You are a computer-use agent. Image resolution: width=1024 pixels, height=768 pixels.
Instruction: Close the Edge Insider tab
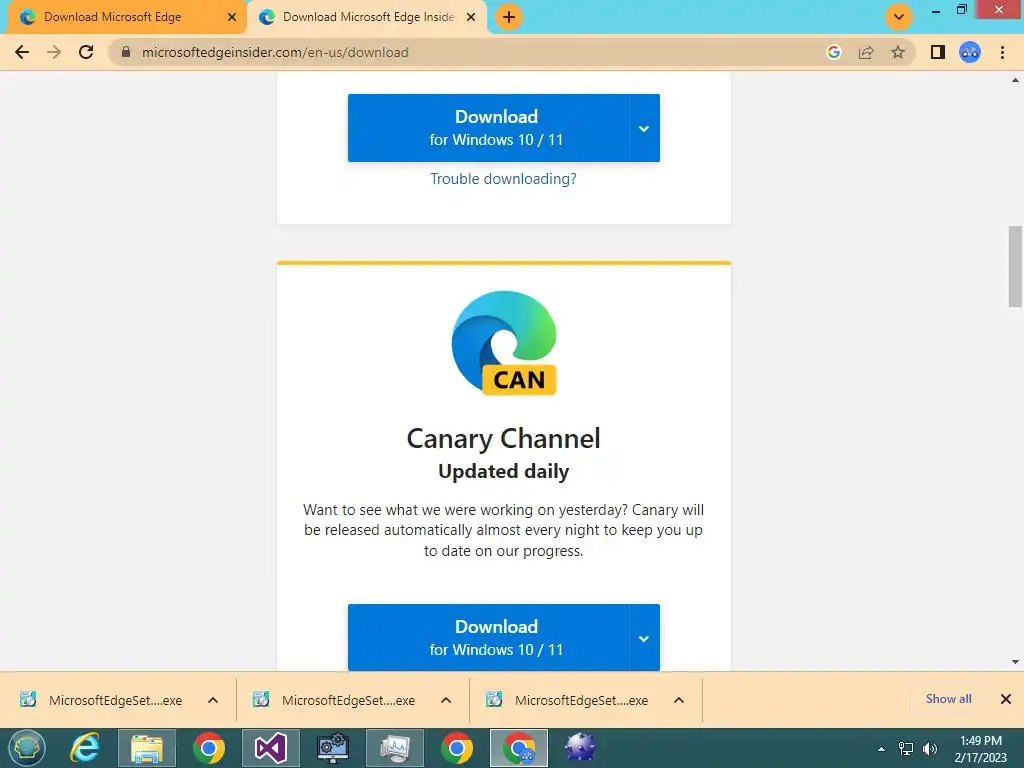point(471,17)
